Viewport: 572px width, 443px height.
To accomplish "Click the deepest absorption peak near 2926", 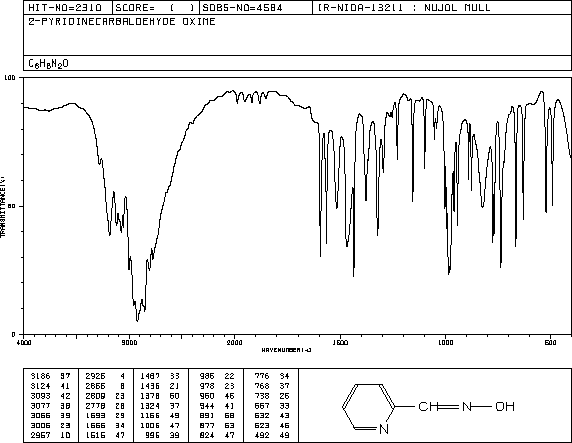I will click(x=137, y=320).
